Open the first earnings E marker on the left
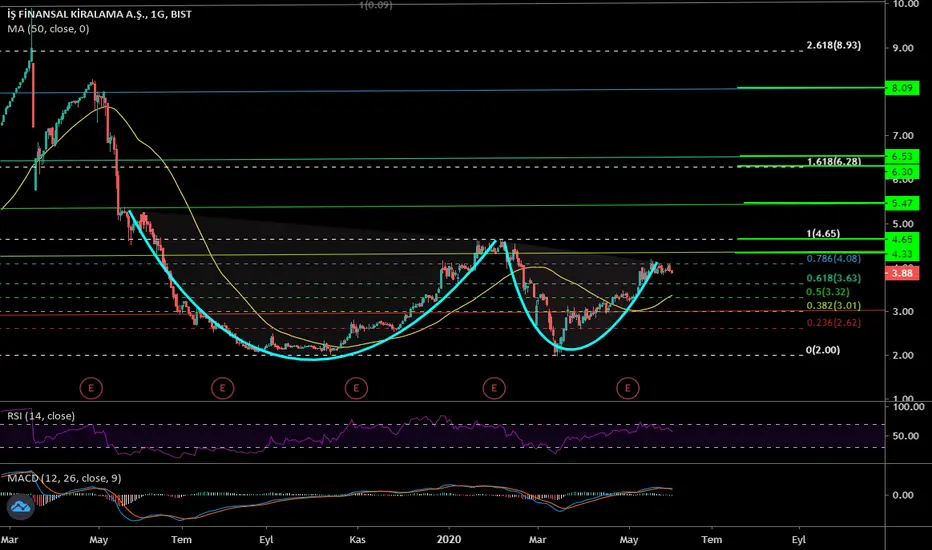The image size is (932, 550). tap(90, 386)
